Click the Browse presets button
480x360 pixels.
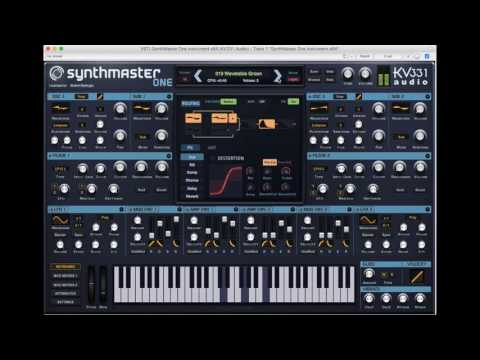314,80
